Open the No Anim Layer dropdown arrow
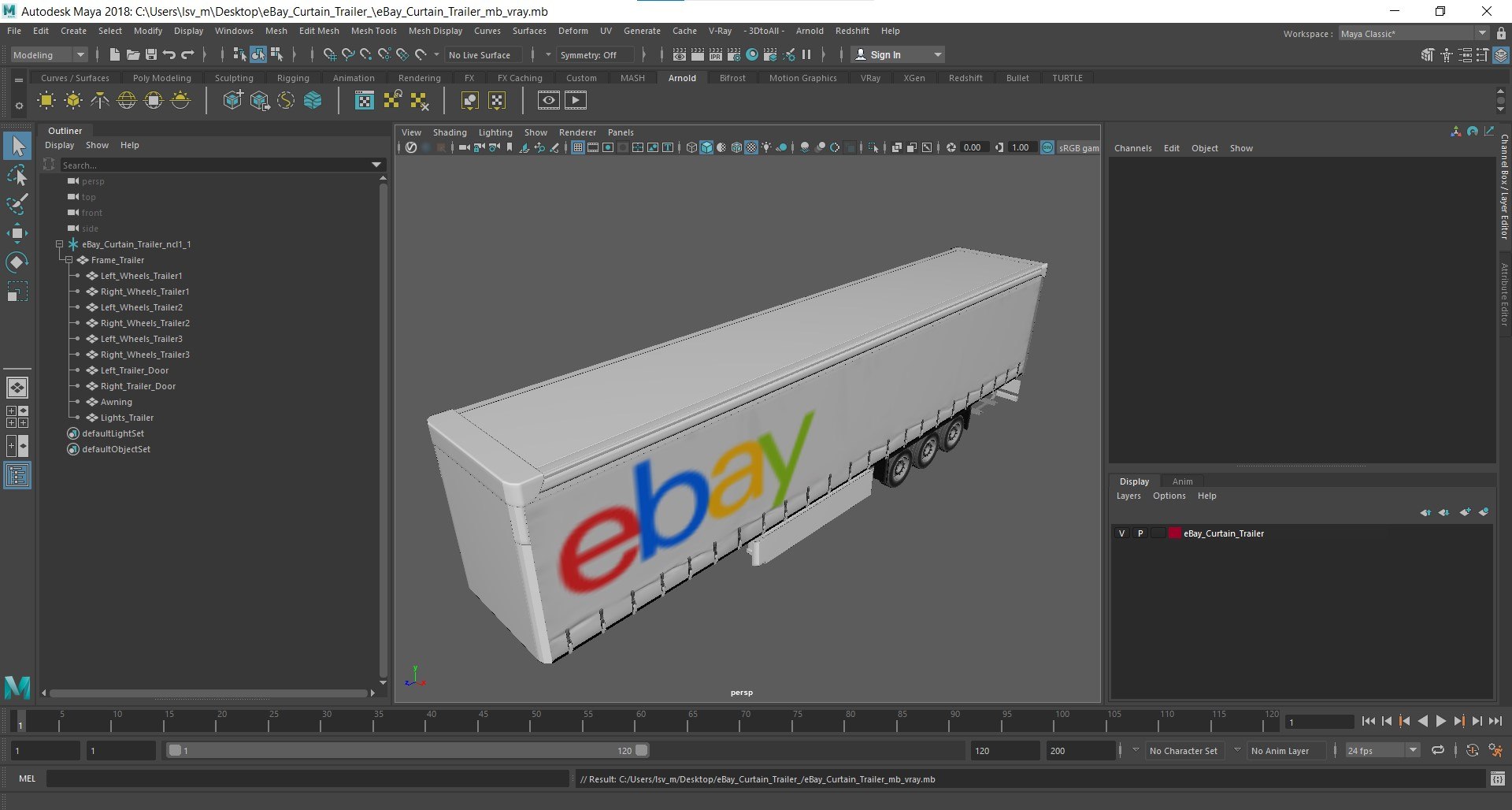 pos(1237,750)
